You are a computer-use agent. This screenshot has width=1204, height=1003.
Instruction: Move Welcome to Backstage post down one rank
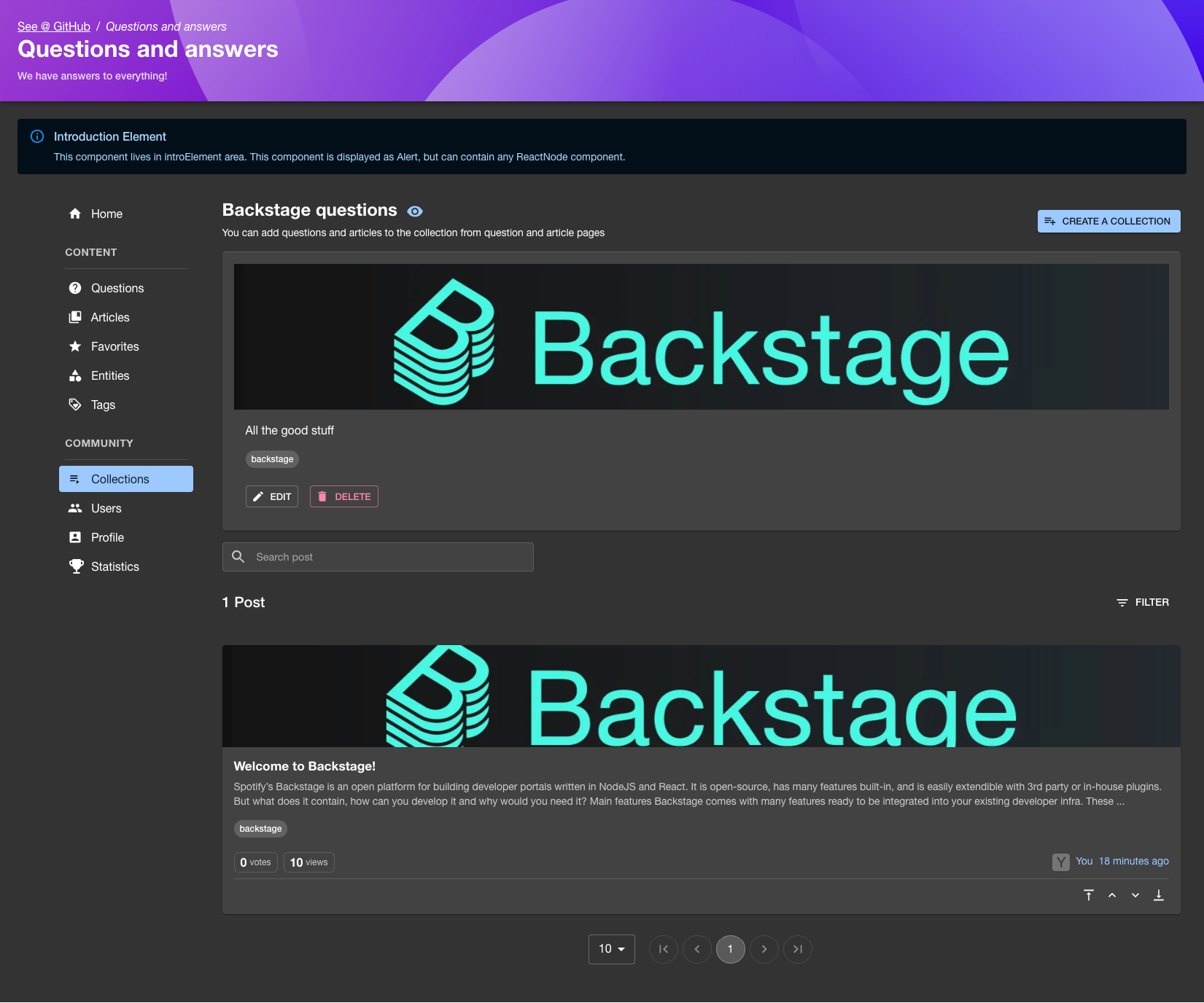point(1135,895)
